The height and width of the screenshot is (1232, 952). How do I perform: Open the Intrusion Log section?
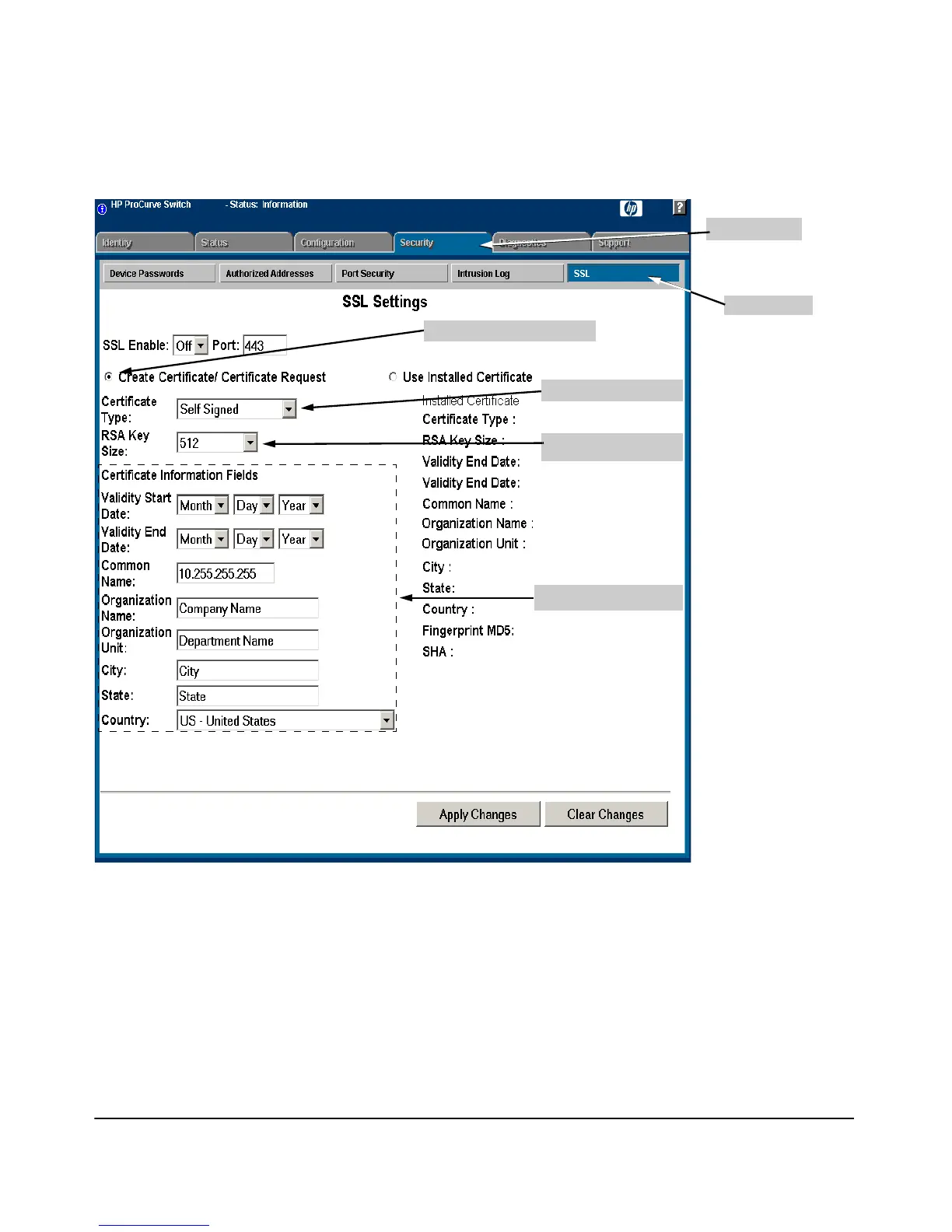tap(507, 274)
